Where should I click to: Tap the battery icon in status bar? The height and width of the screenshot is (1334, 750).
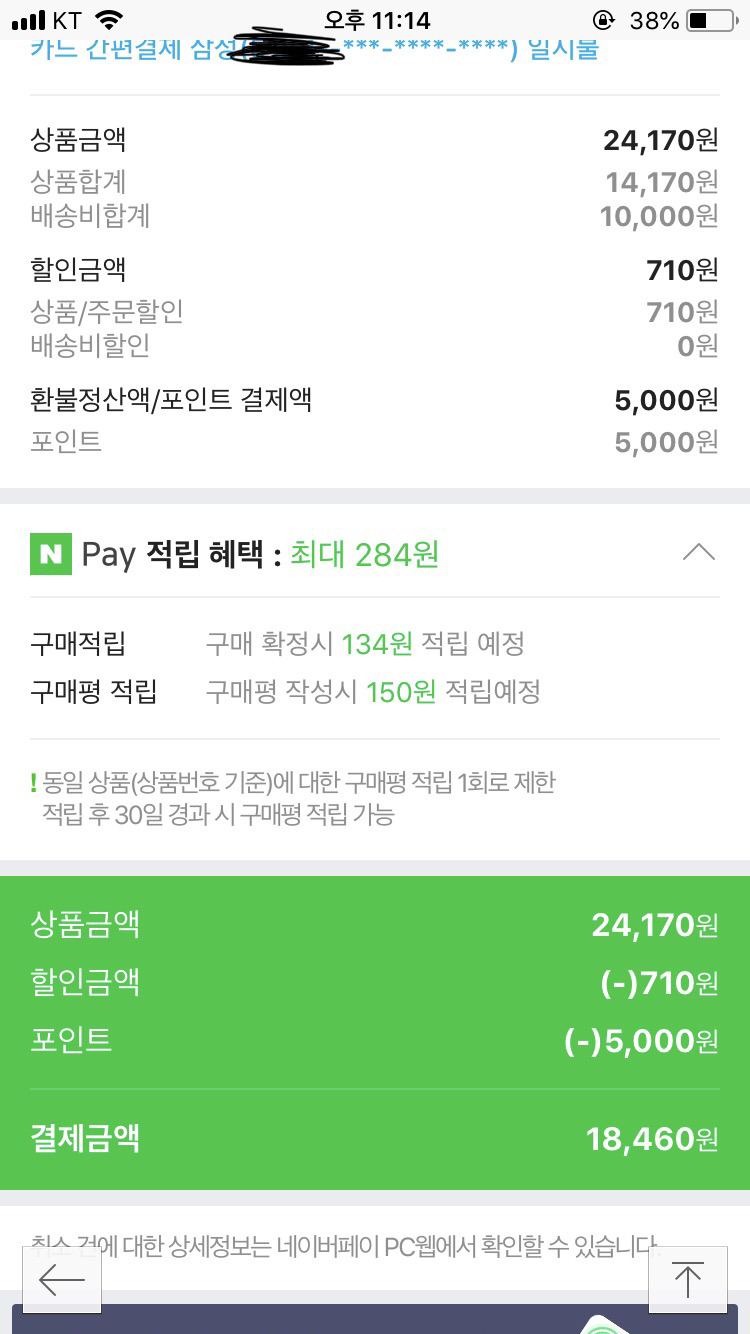click(710, 20)
